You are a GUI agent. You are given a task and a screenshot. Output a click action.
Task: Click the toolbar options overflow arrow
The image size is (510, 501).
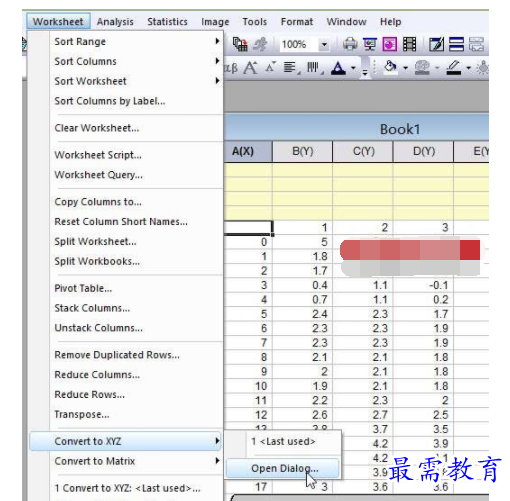pyautogui.click(x=365, y=72)
